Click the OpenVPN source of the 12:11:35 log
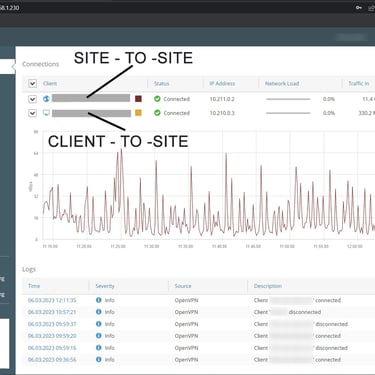This screenshot has height=375, width=375. point(186,300)
